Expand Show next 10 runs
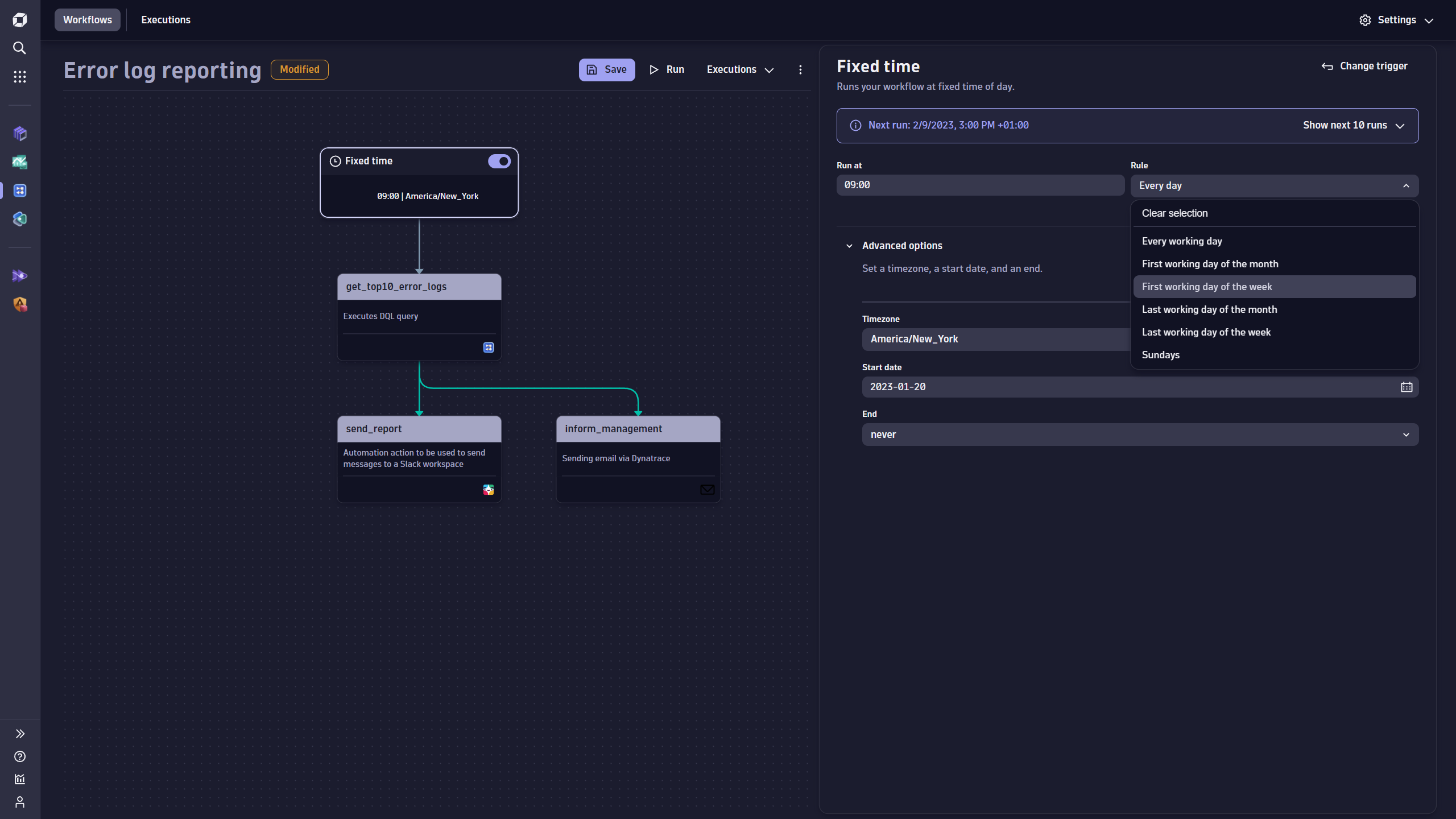The width and height of the screenshot is (1456, 819). [x=1353, y=125]
